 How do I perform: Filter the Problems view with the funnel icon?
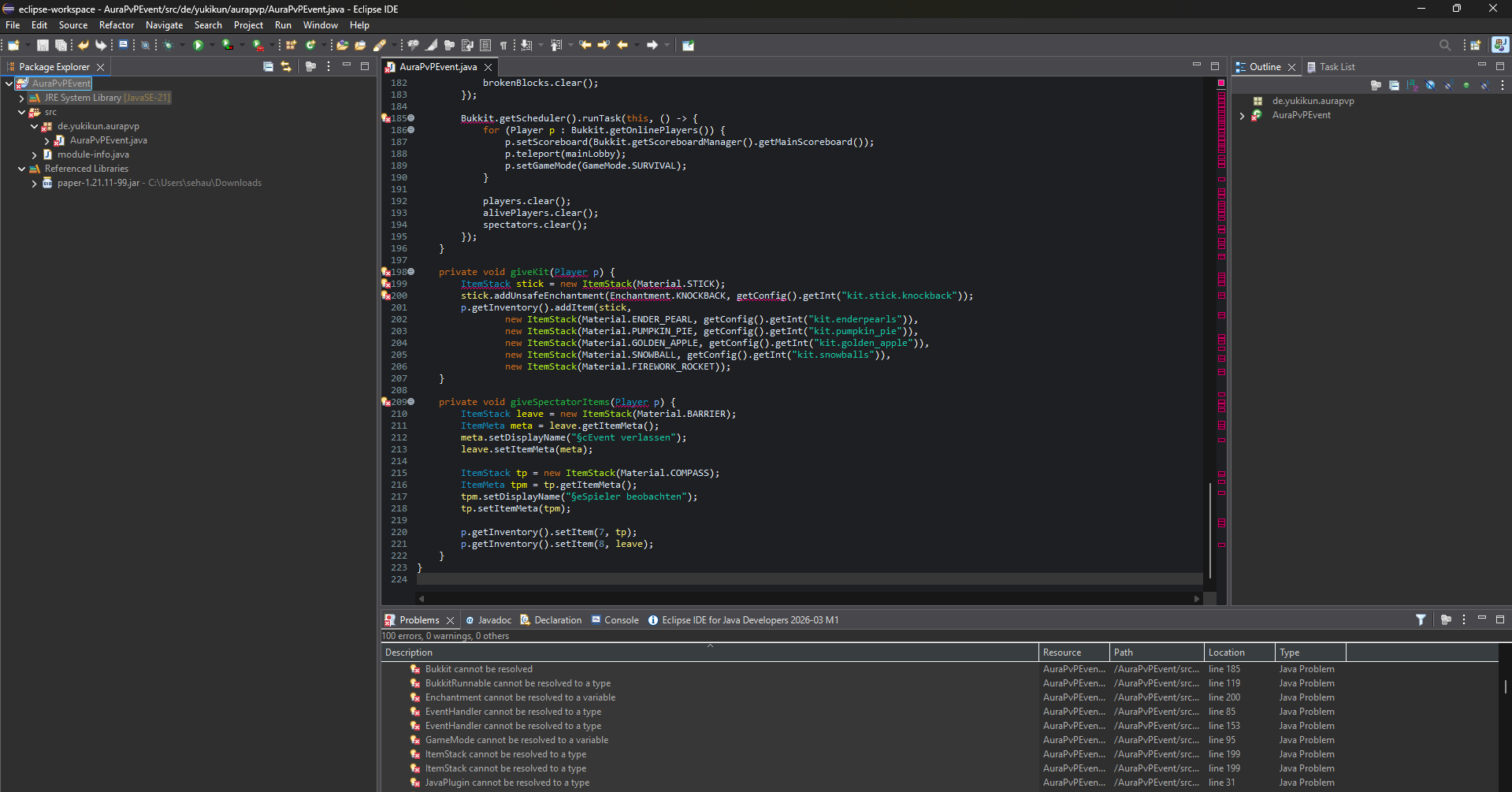1421,620
